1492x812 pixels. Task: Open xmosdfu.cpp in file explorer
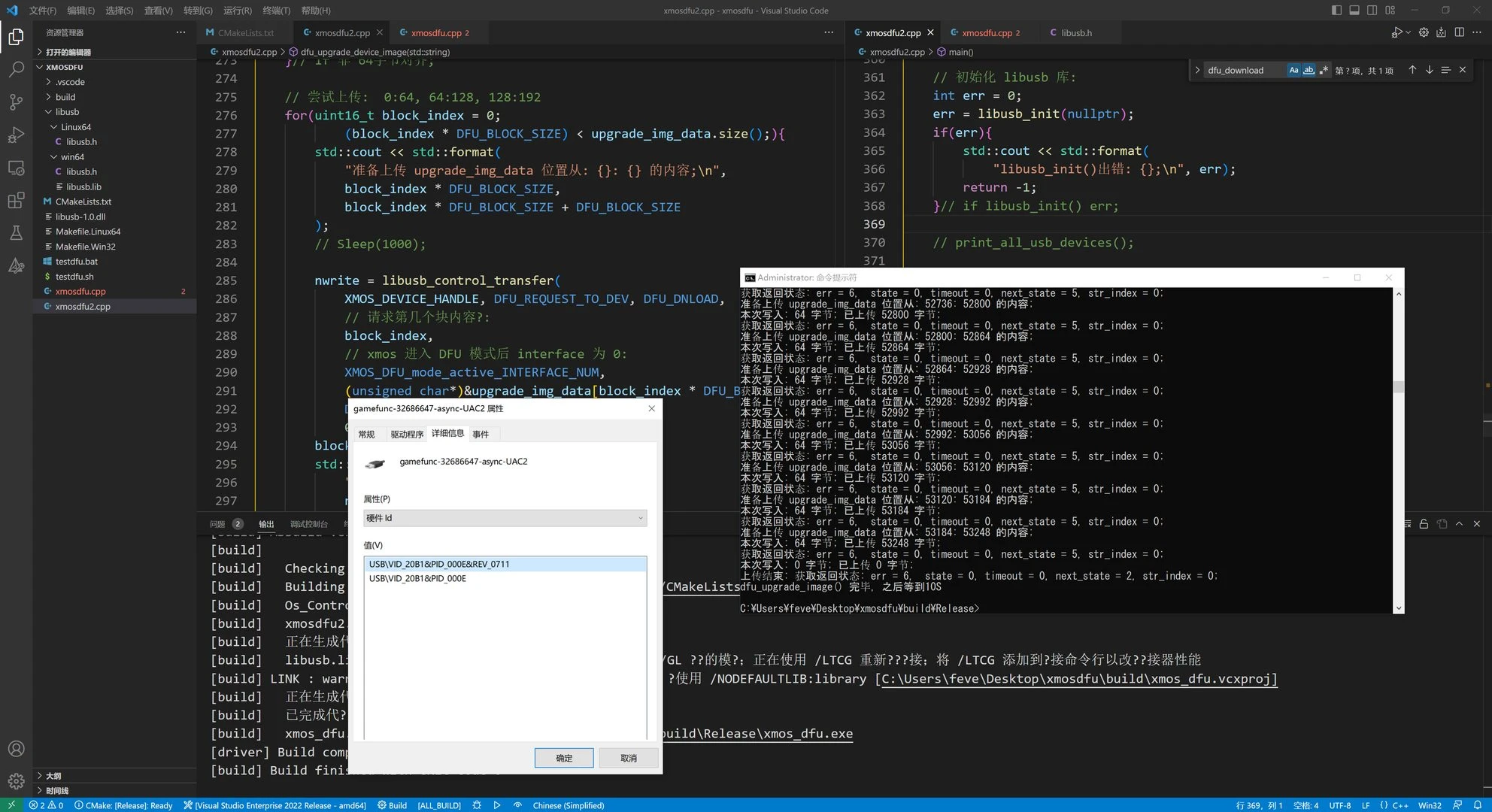(x=80, y=292)
